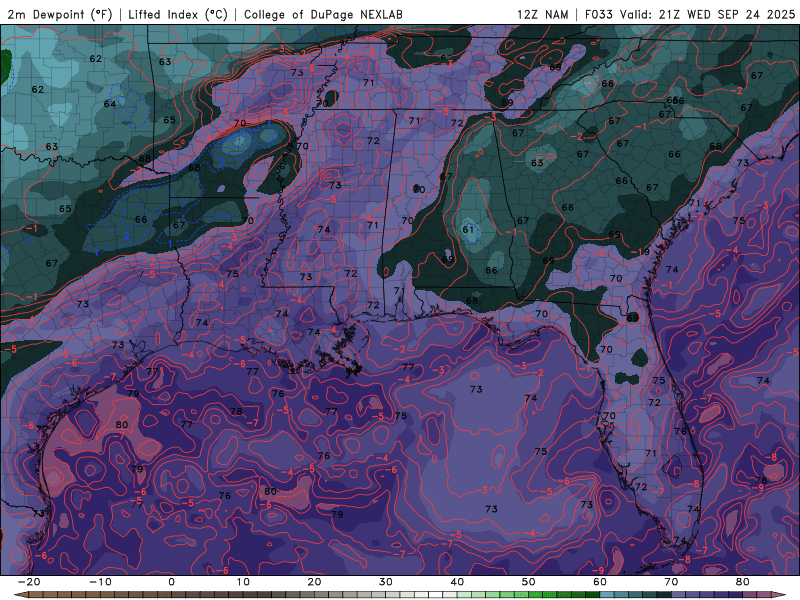The height and width of the screenshot is (600, 800).
Task: Click the "80" color scale label below the map
Action: click(743, 582)
